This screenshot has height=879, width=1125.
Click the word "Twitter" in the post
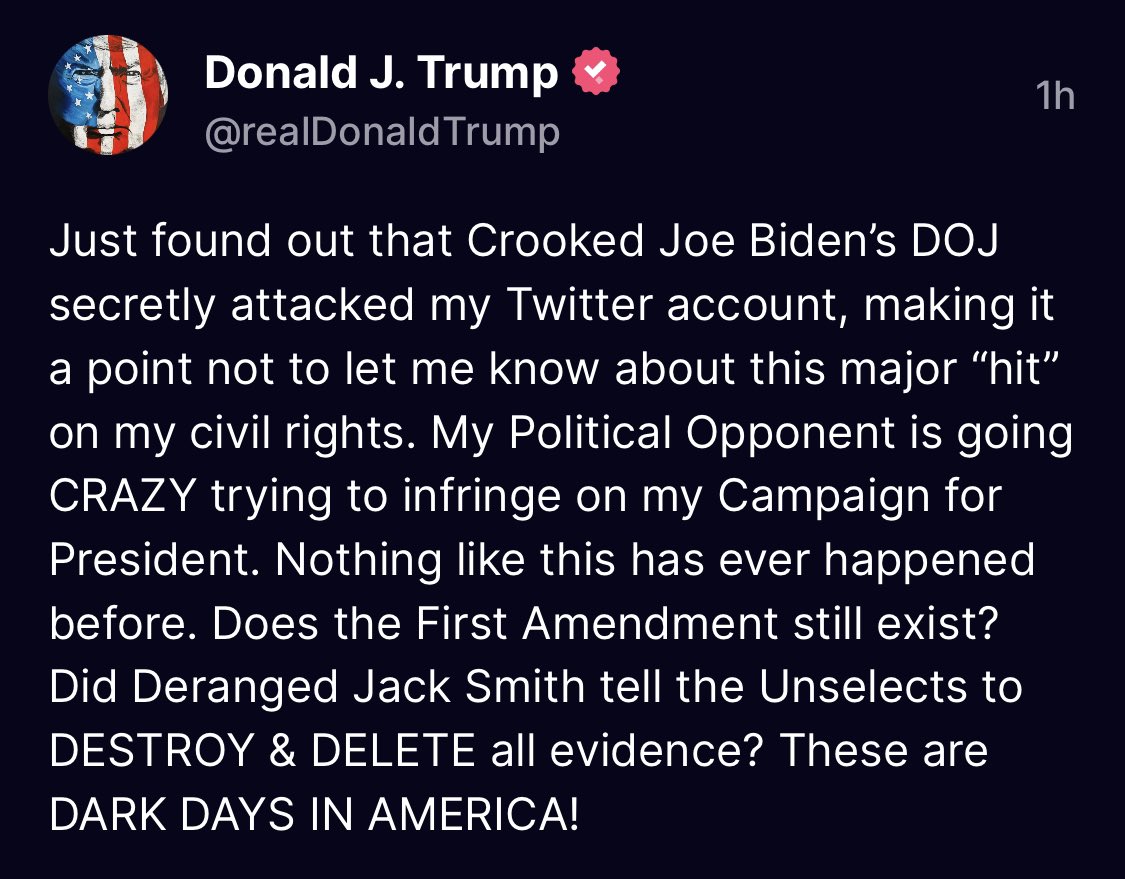(581, 304)
